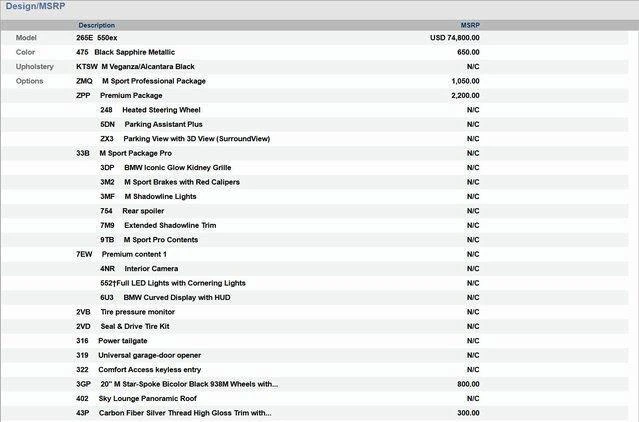This screenshot has width=639, height=422.
Task: Click the MSRP column header
Action: coord(469,25)
